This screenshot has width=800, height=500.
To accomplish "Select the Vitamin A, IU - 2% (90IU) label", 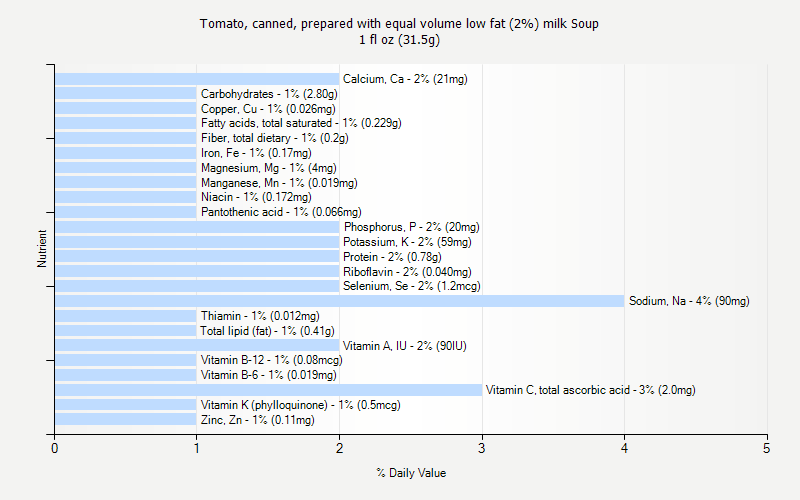I will (405, 346).
